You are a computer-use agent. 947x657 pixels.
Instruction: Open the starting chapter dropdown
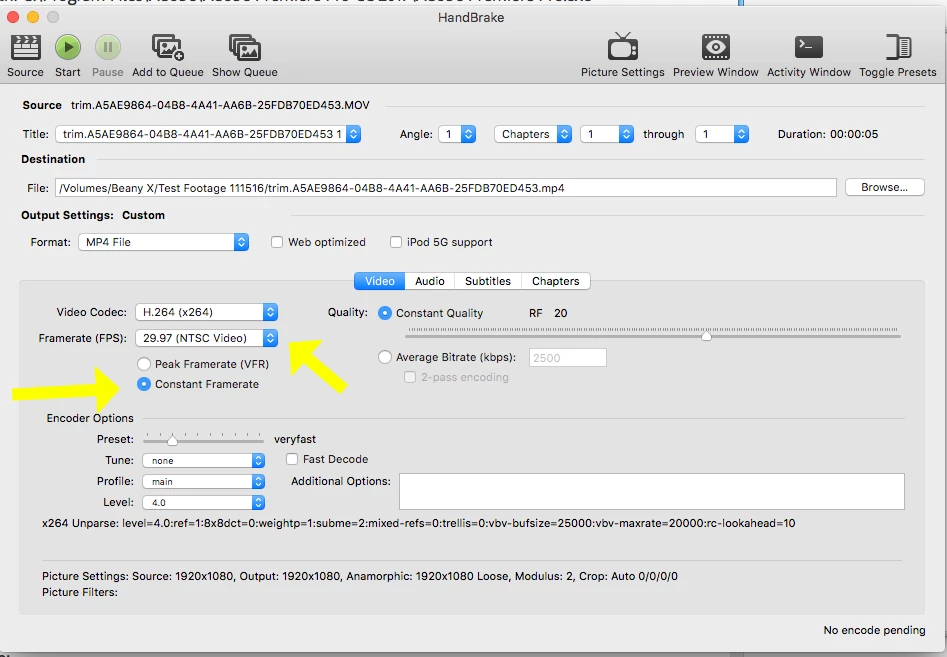[x=607, y=134]
